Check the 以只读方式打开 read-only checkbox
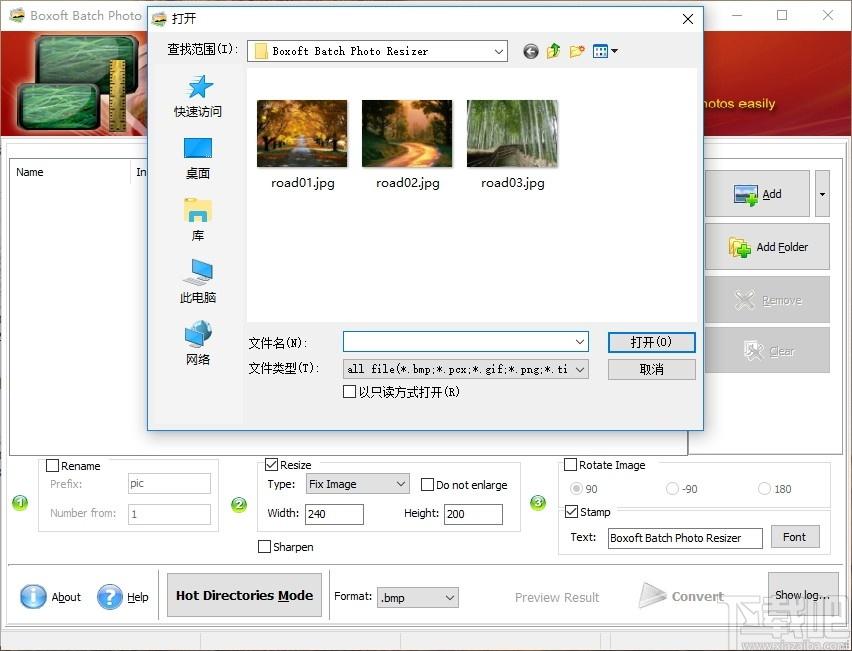The width and height of the screenshot is (852, 651). pos(349,391)
